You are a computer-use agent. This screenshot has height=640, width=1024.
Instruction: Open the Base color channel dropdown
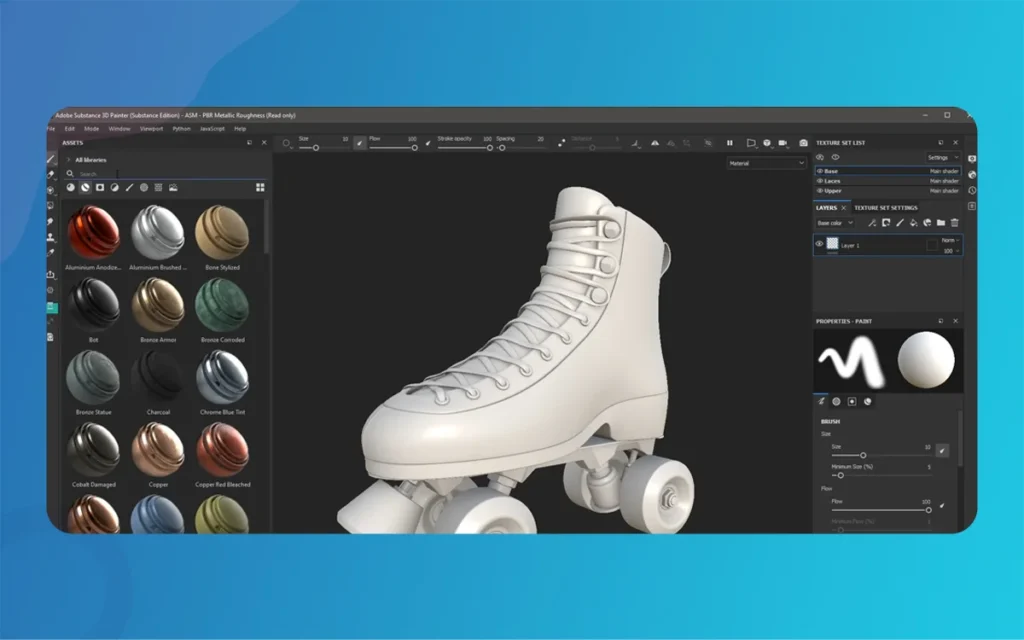(x=834, y=223)
